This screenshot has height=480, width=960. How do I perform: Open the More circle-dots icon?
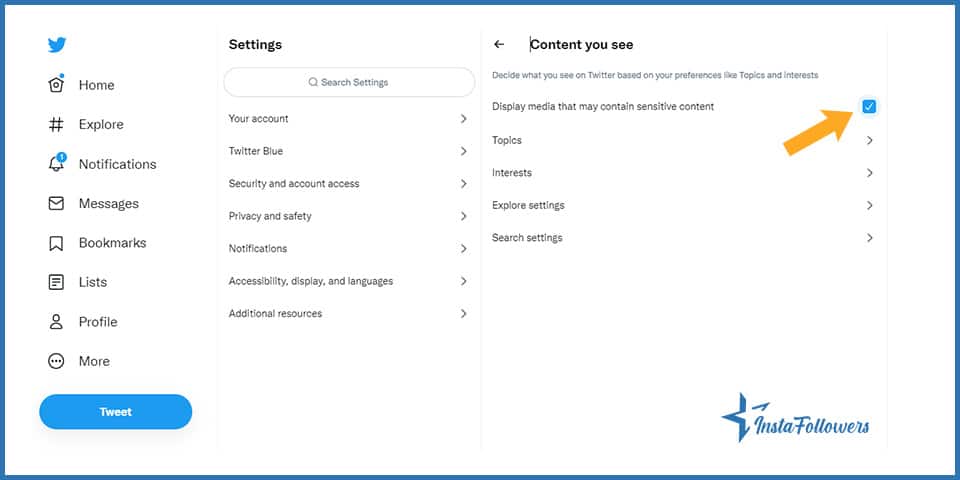coord(56,361)
